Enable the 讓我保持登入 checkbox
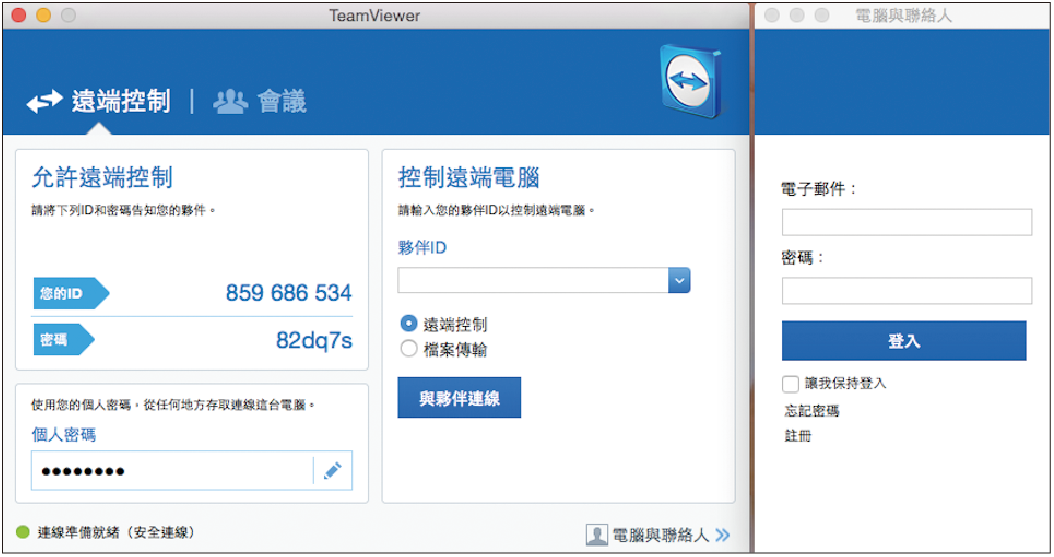 click(790, 384)
